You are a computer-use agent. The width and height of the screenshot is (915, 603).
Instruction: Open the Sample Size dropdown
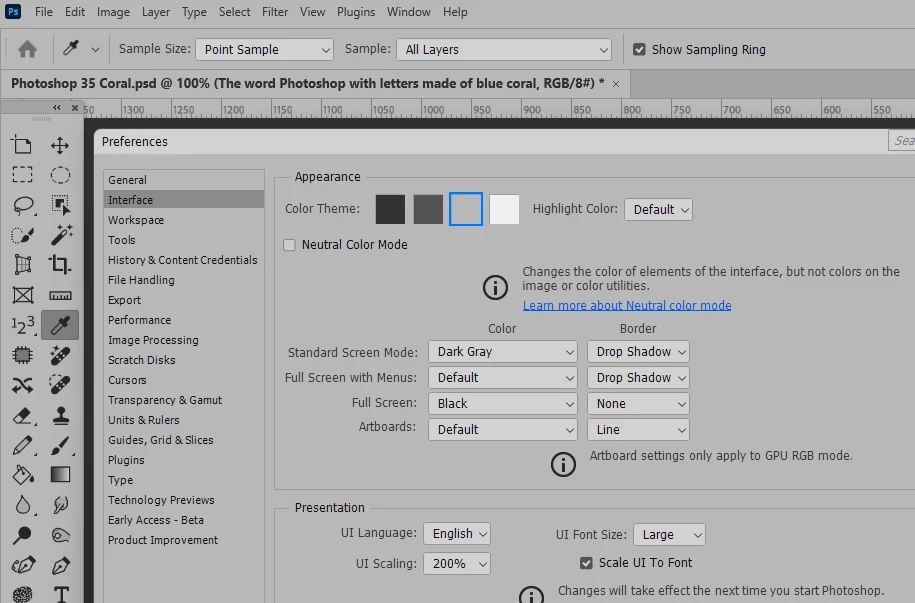coord(264,50)
